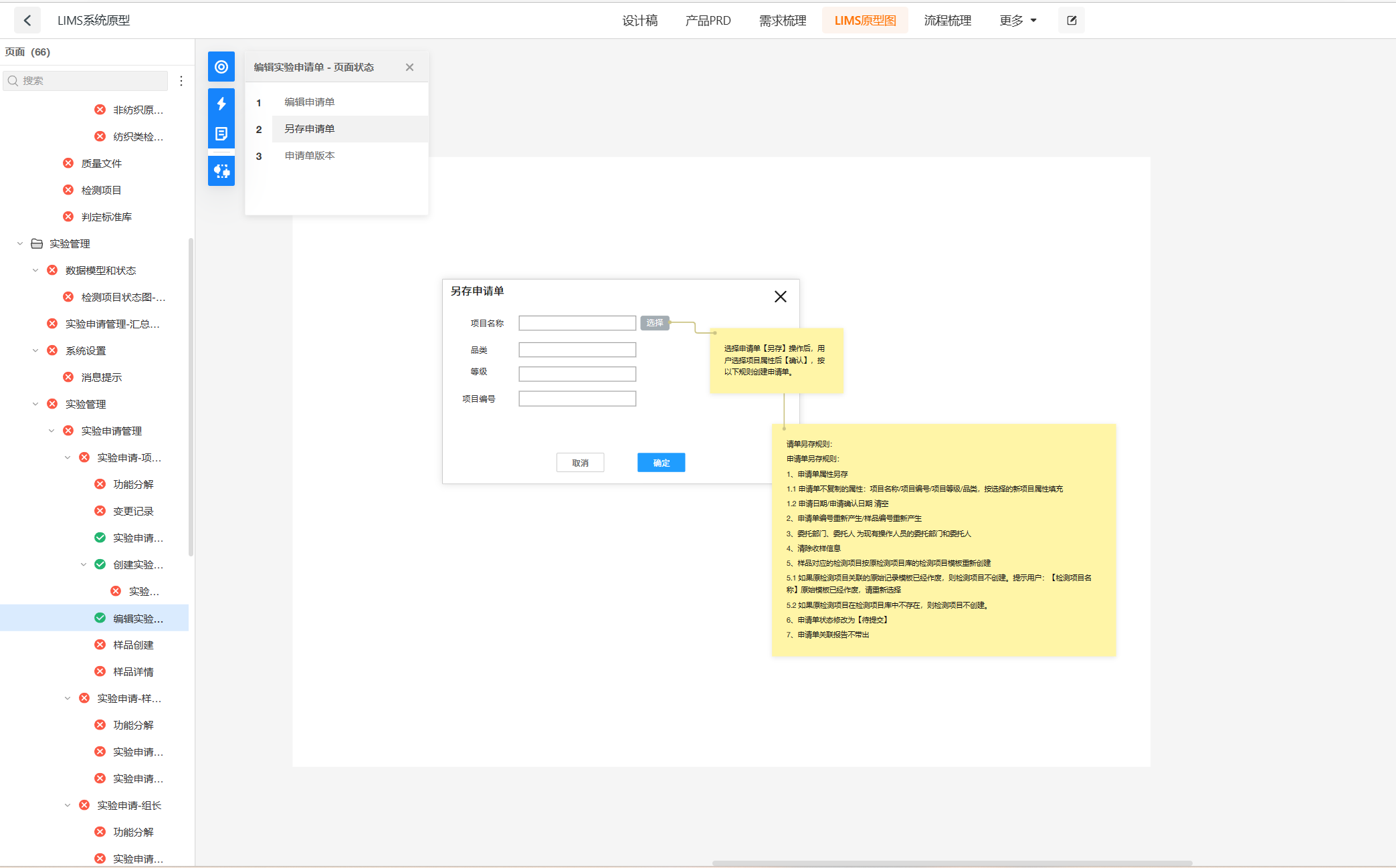The width and height of the screenshot is (1396, 868).
Task: Collapse the 系统设置 tree node
Action: [35, 350]
